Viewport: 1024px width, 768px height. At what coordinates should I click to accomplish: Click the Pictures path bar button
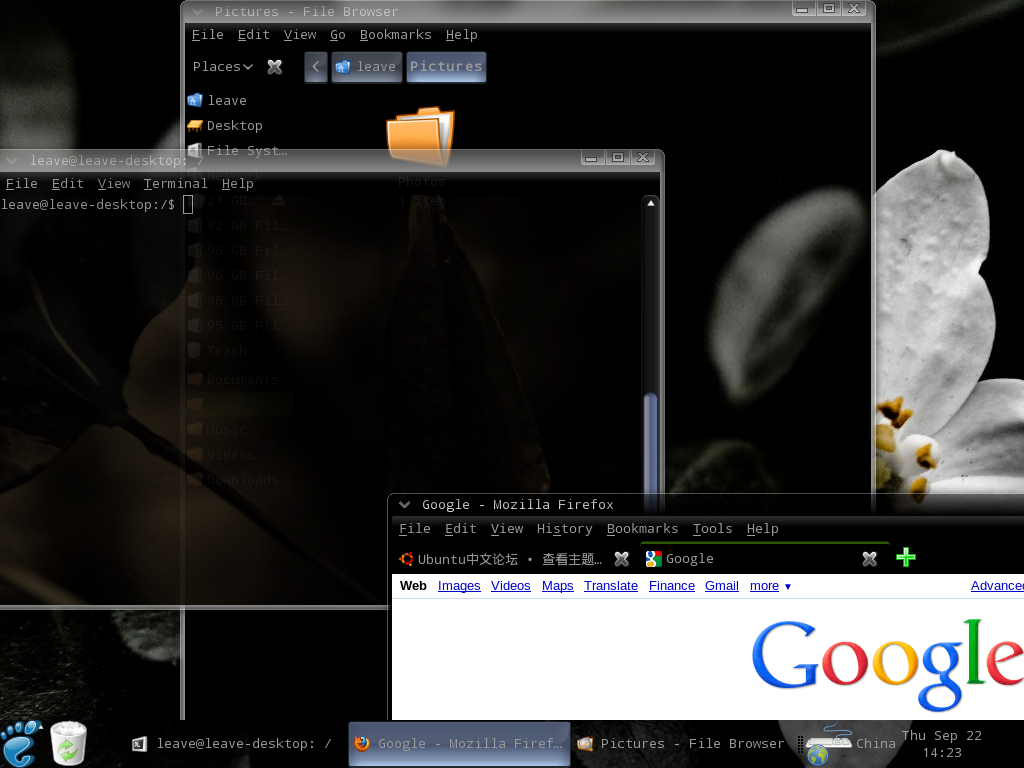(x=446, y=67)
